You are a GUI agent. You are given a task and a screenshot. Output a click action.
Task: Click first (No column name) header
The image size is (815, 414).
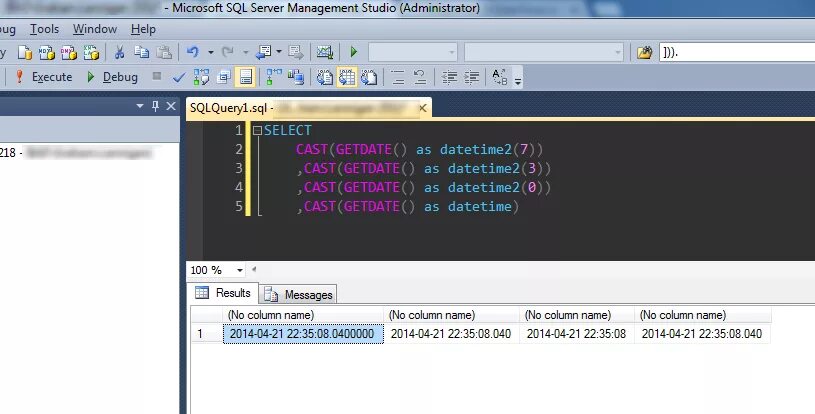pyautogui.click(x=303, y=315)
